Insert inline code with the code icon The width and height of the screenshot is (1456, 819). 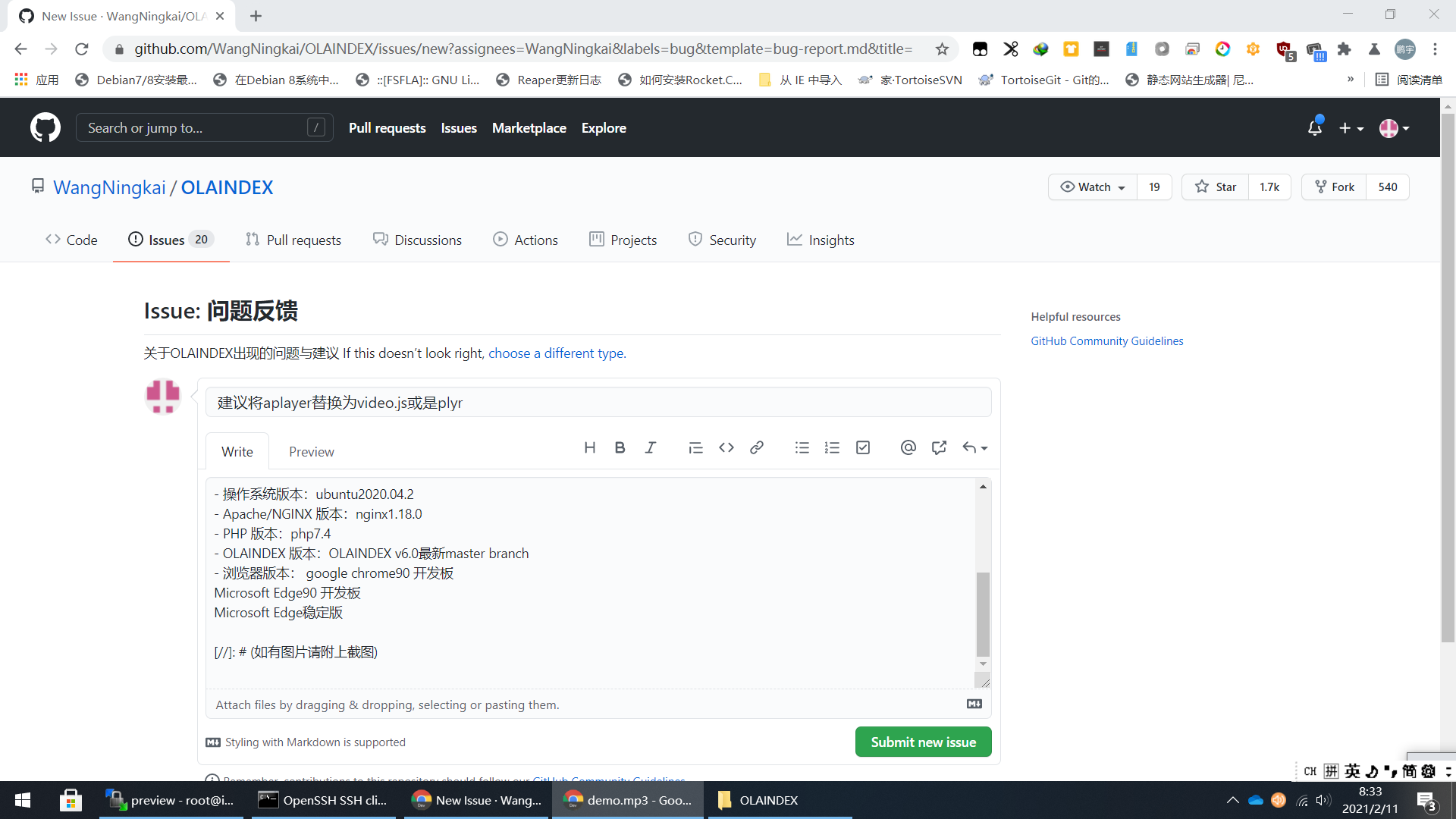click(726, 447)
